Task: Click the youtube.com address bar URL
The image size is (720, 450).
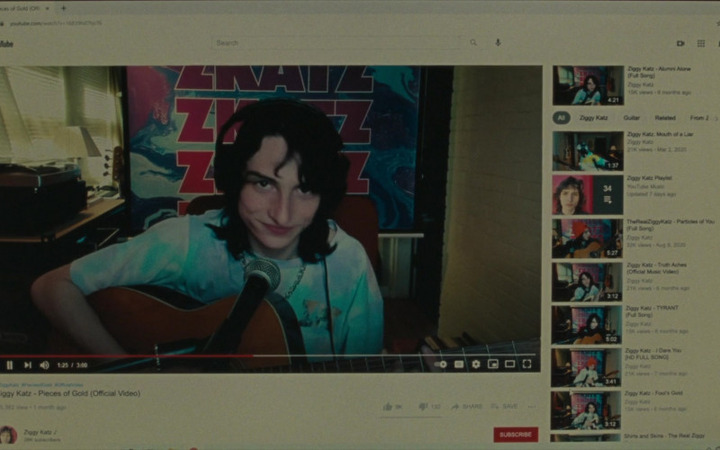Action: pos(56,23)
